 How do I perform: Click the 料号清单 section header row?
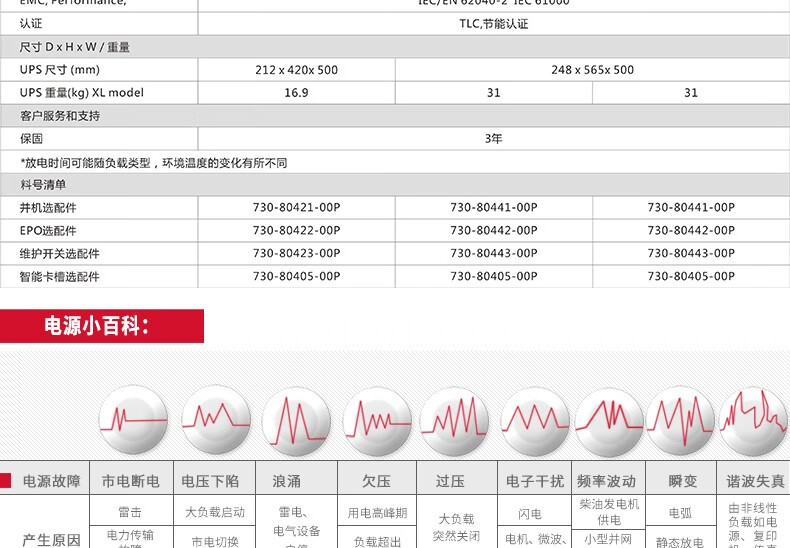pos(395,185)
